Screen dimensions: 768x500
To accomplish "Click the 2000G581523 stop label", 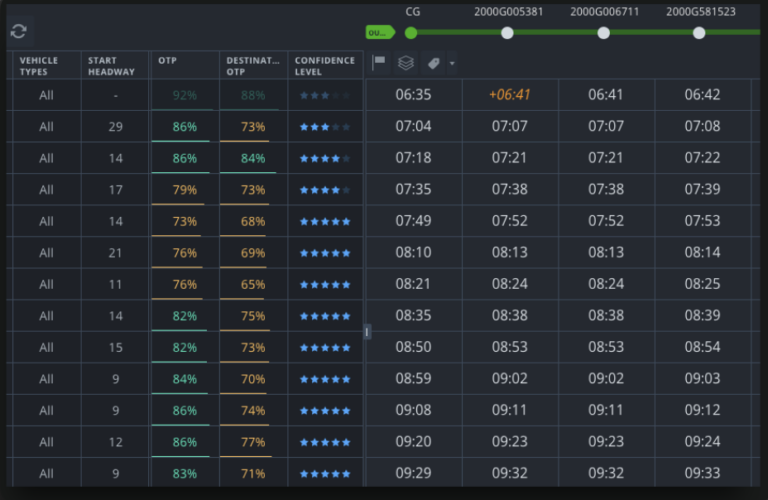I will click(x=700, y=12).
